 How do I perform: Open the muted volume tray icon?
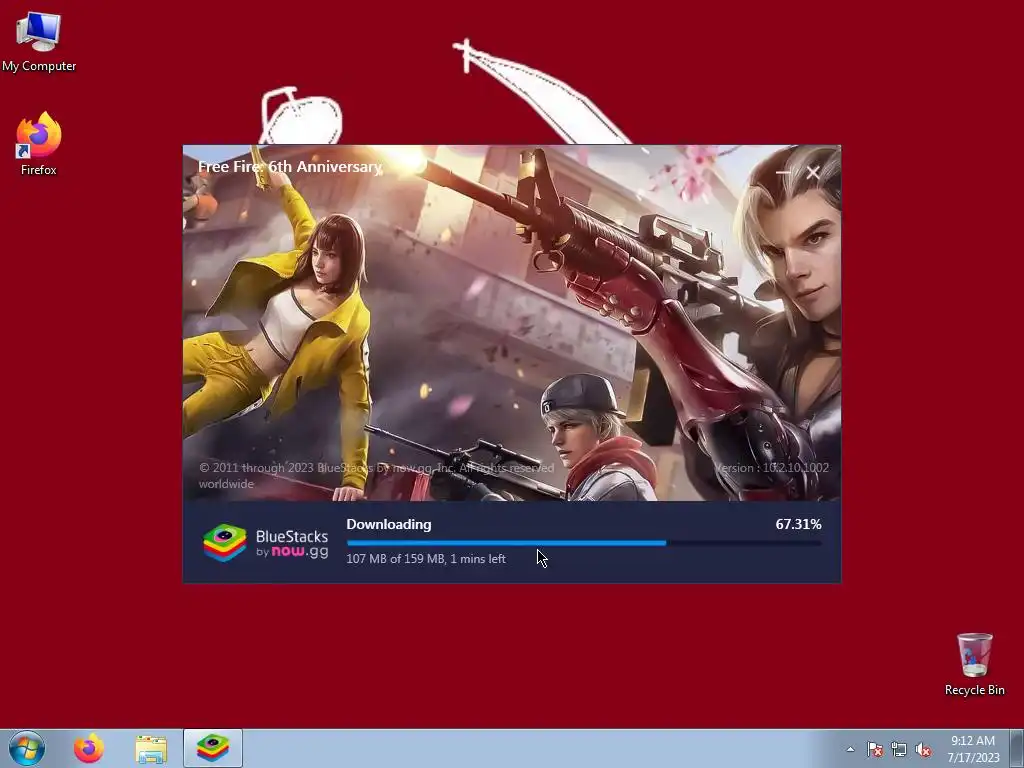pyautogui.click(x=923, y=749)
